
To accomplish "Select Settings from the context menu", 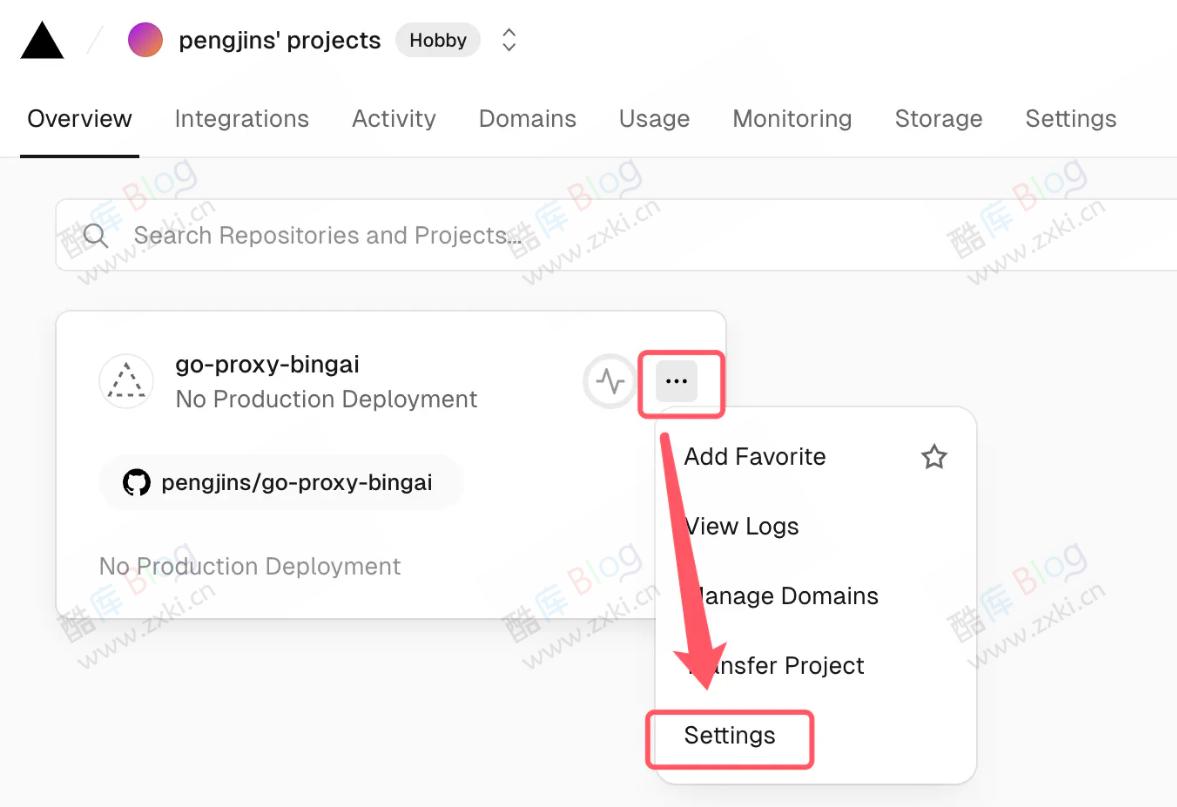I will coord(729,736).
